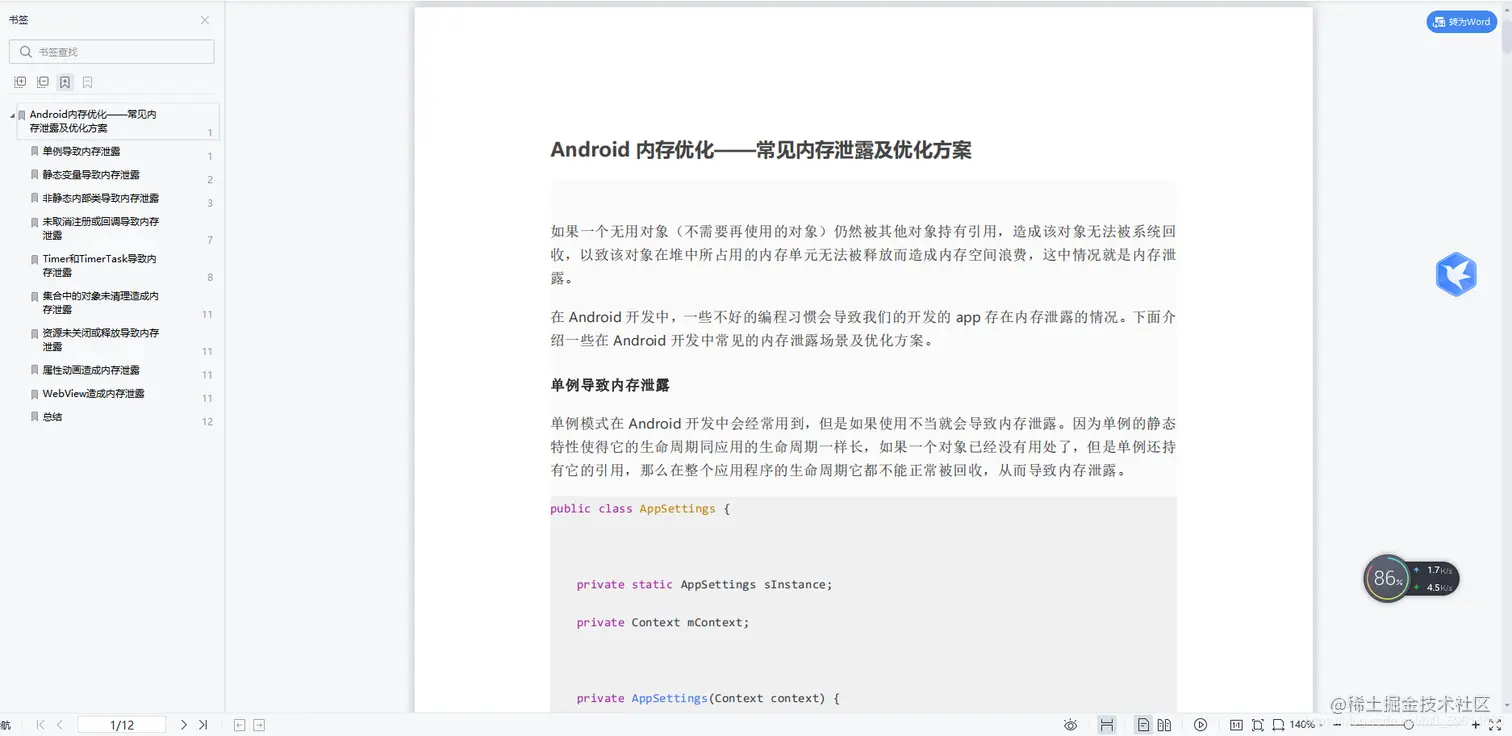
Task: Open bookmark 非静态内部类导致内存泄露
Action: coord(101,198)
